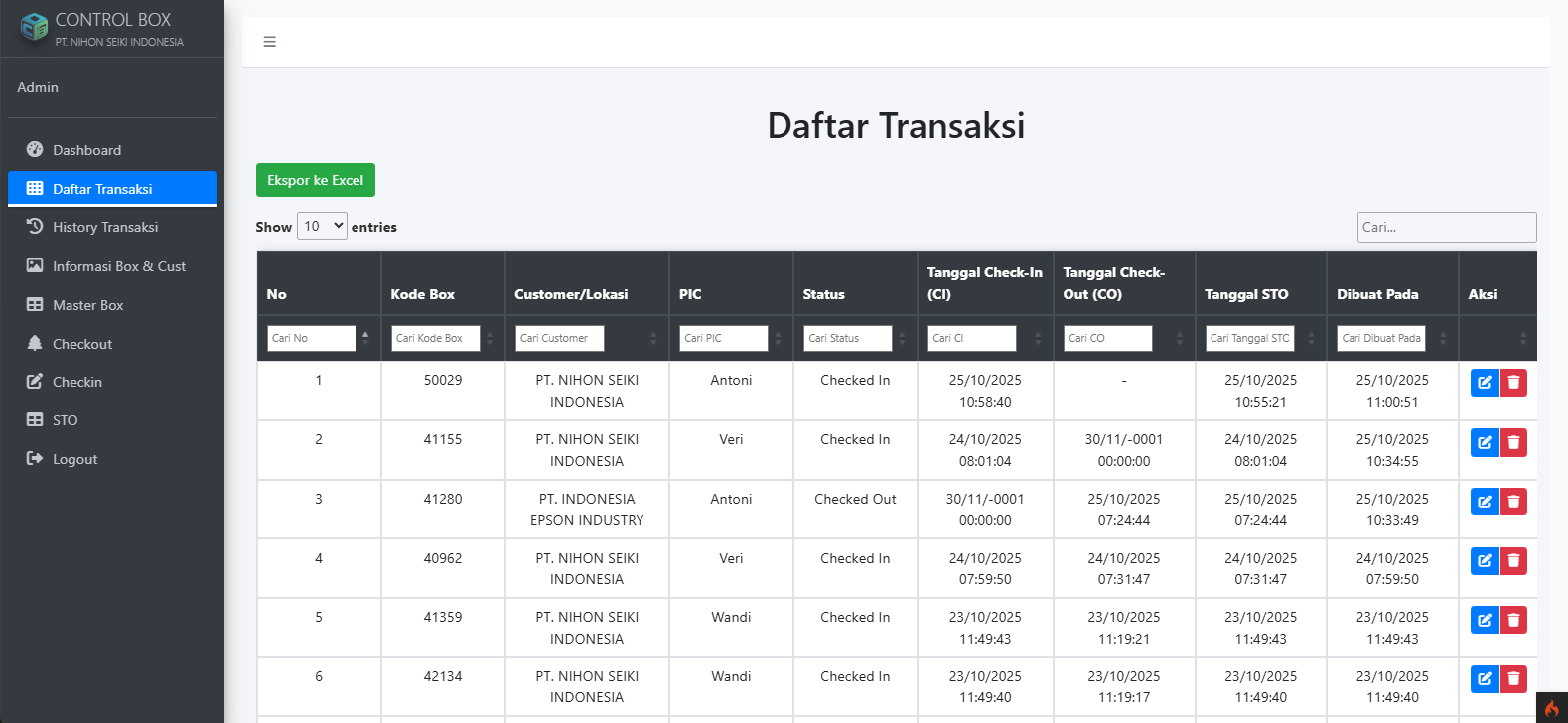Click the Cari CI filter field
The image size is (1568, 723).
click(972, 338)
